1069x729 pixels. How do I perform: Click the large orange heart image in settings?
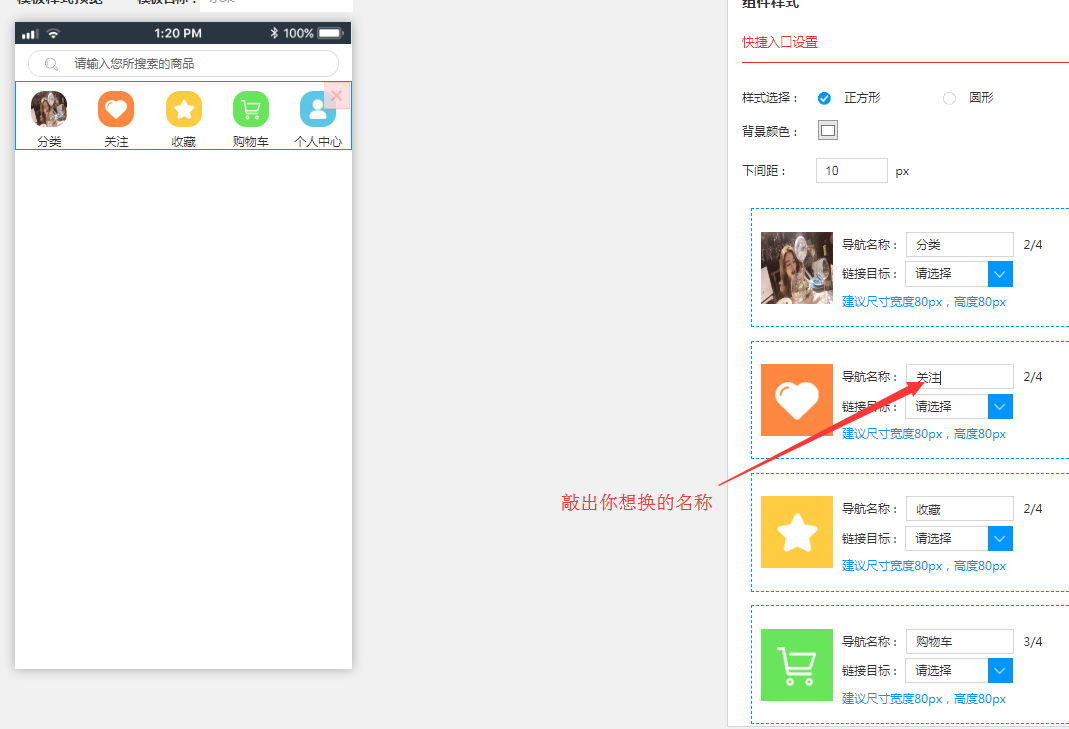tap(797, 400)
